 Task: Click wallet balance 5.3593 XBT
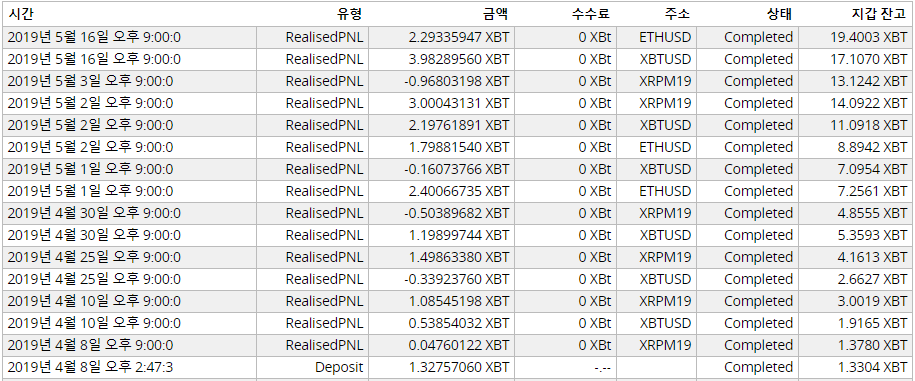click(x=872, y=236)
